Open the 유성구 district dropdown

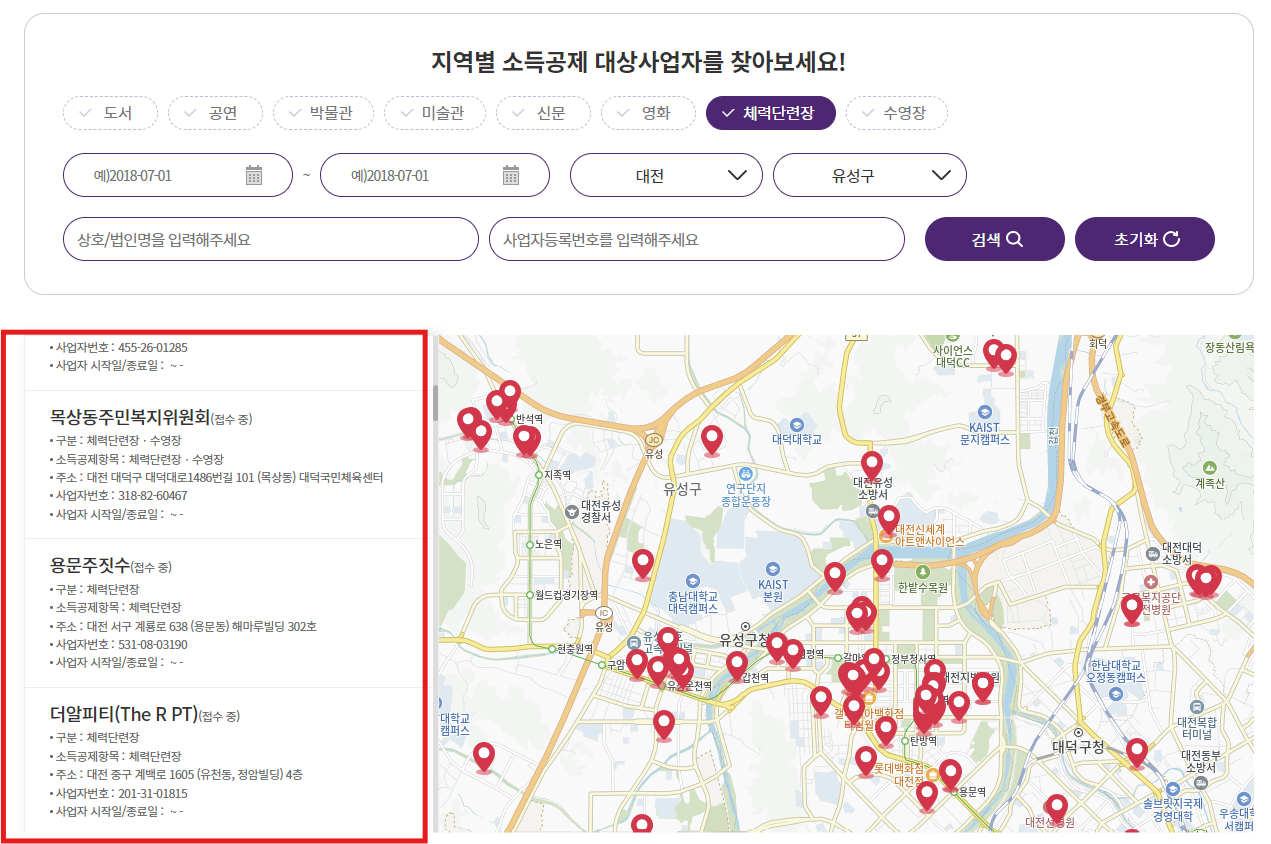click(869, 174)
